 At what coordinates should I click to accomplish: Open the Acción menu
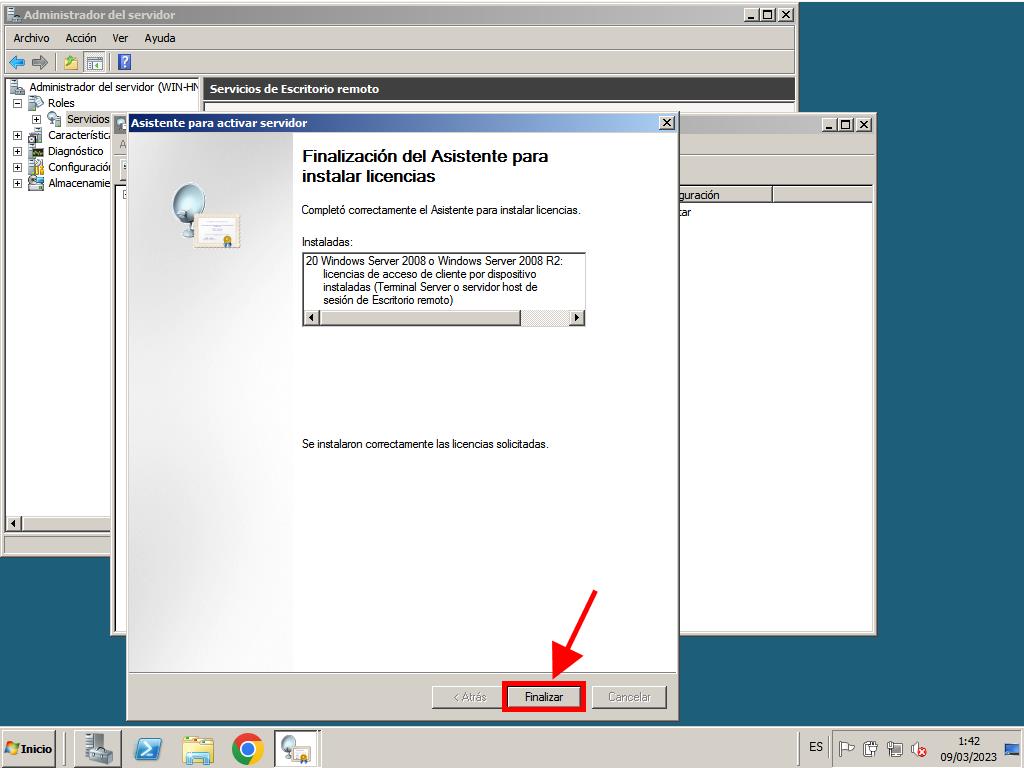(x=81, y=38)
